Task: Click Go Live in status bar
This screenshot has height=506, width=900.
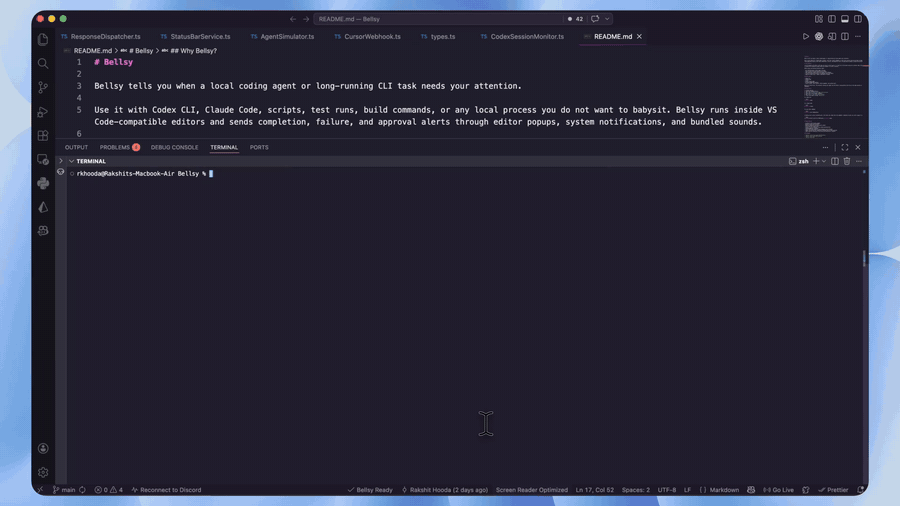Action: (779, 490)
